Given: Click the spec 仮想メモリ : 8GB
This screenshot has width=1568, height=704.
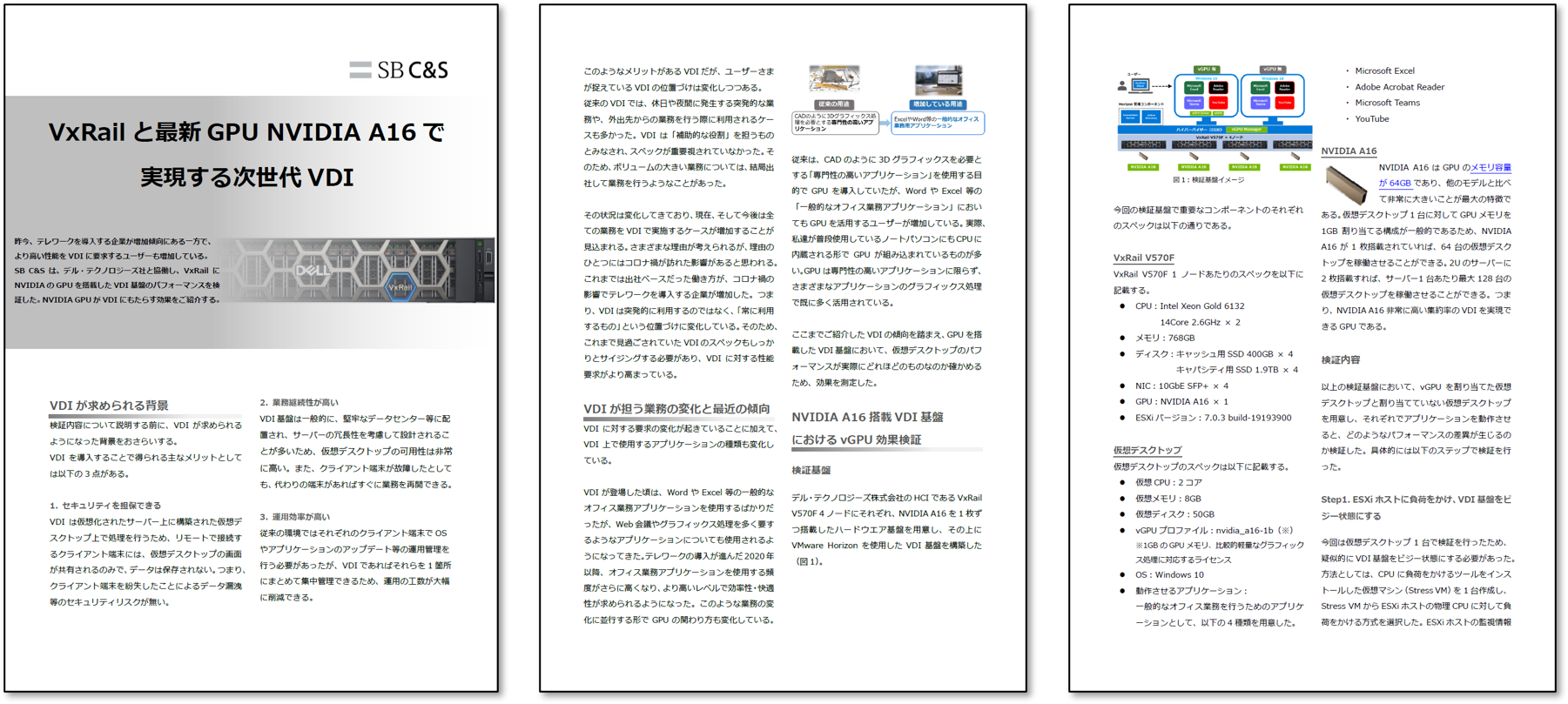Looking at the screenshot, I should [x=1168, y=499].
